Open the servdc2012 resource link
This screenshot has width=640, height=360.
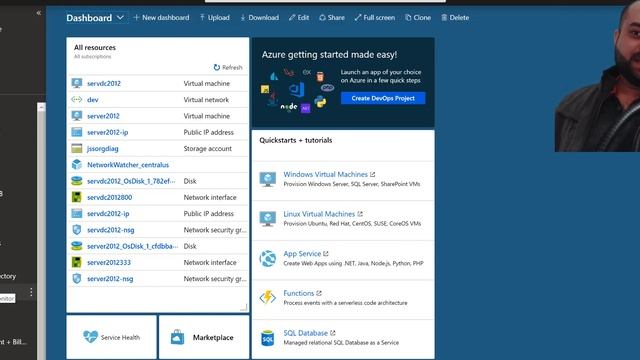pos(104,83)
